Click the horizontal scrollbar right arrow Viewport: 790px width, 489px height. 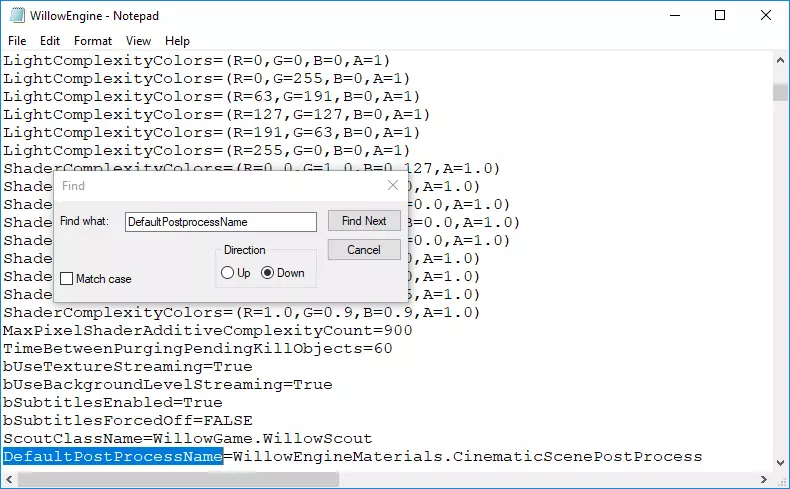pos(764,479)
